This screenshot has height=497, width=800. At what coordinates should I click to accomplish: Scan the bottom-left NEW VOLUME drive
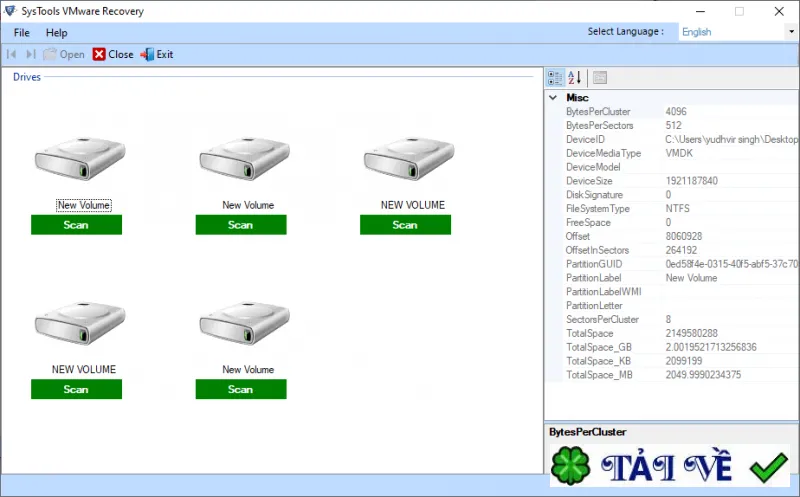click(x=77, y=389)
